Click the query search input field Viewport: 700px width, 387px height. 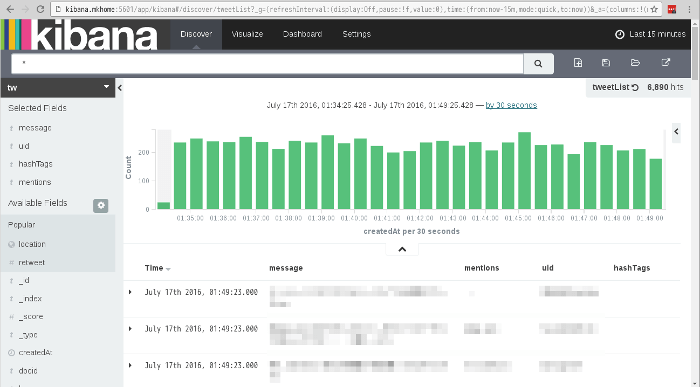[267, 63]
